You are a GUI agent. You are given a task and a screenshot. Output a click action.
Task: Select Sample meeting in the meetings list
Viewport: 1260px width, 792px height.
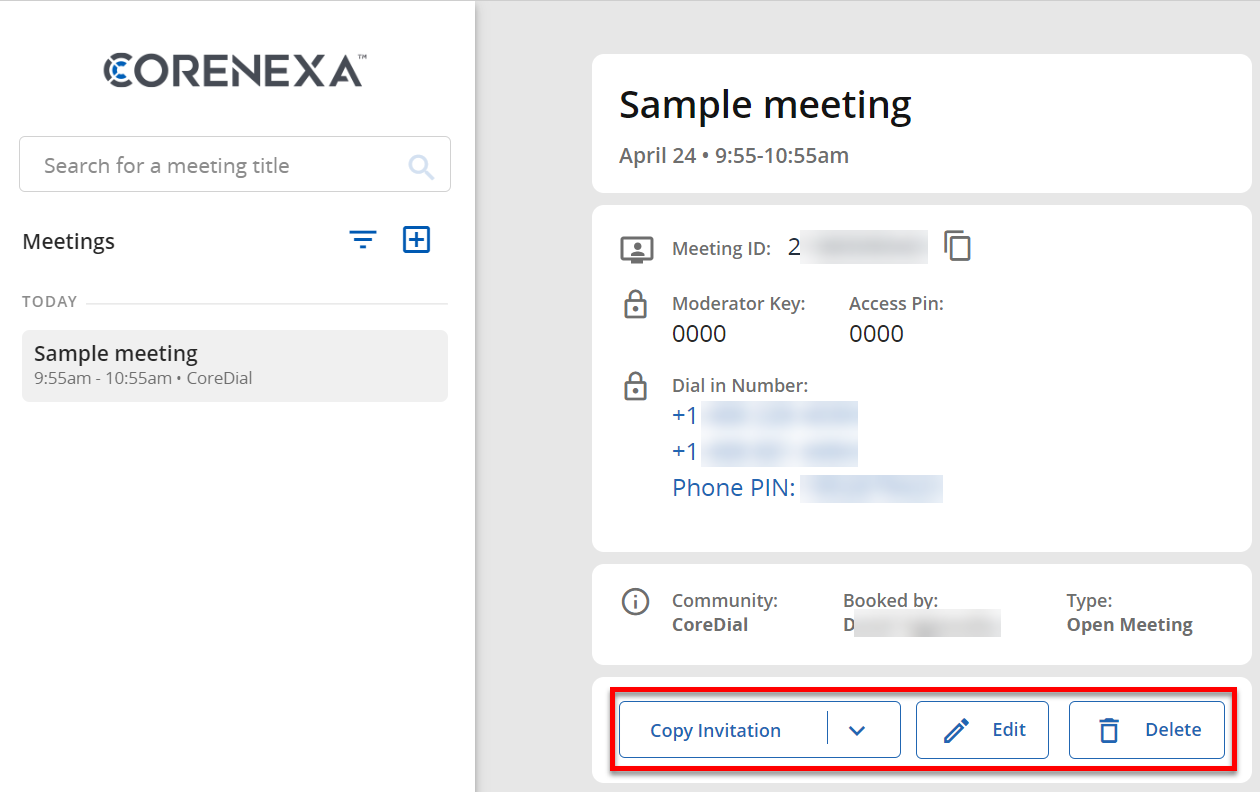(234, 365)
